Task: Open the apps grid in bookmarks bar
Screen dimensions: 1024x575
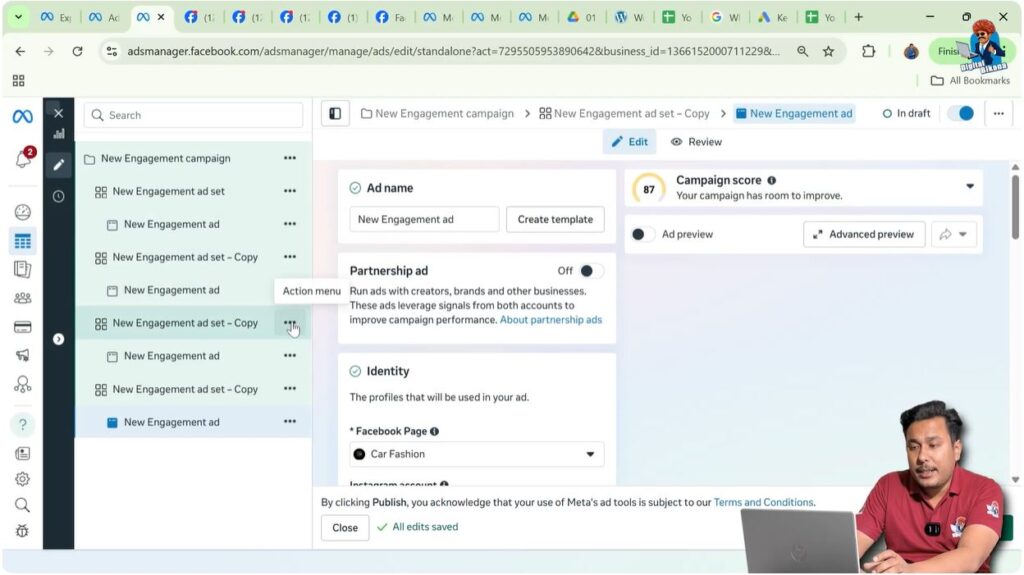Action: [18, 80]
